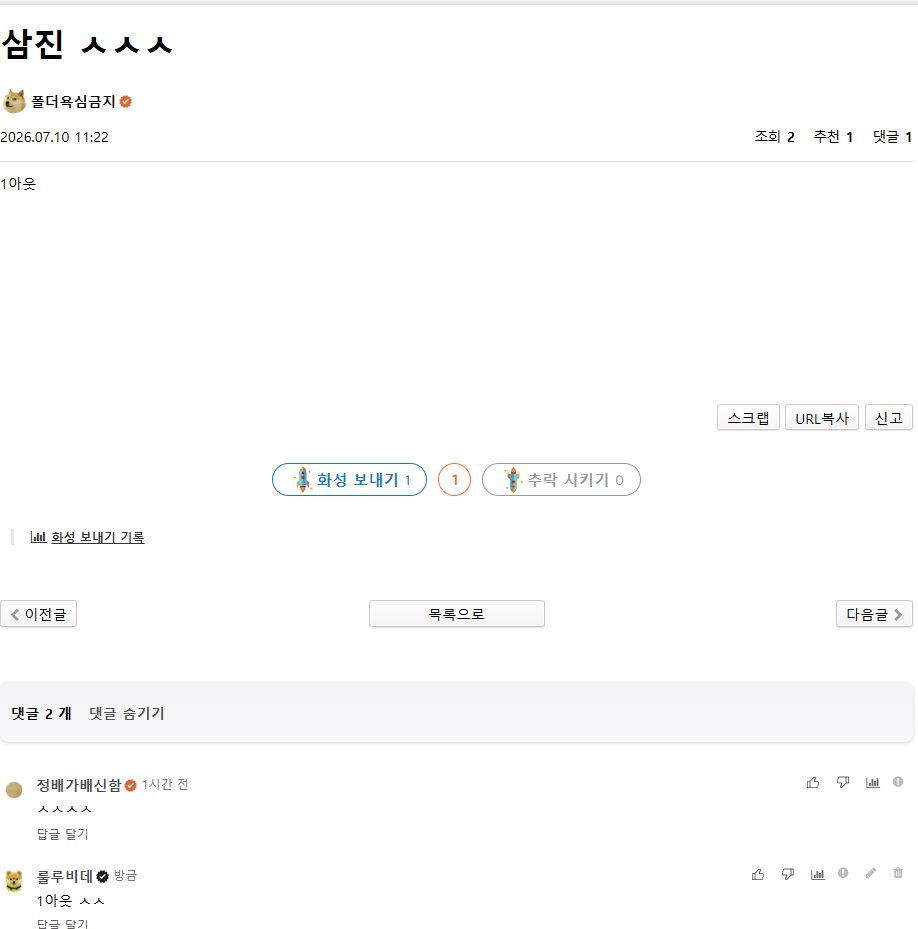Viewport: 918px width, 929px height.
Task: Click 룰루비데's dark verified badge
Action: pos(103,876)
